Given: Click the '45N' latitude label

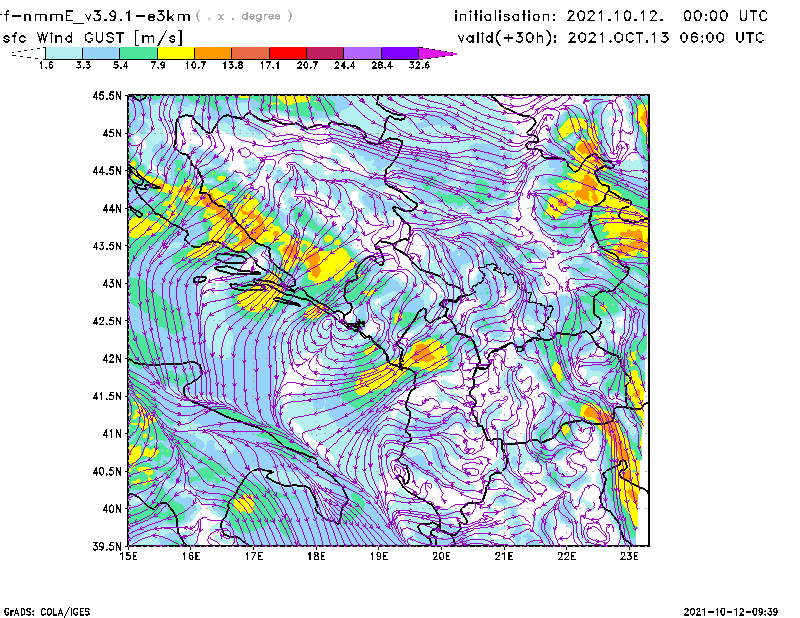Looking at the screenshot, I should pyautogui.click(x=112, y=133).
